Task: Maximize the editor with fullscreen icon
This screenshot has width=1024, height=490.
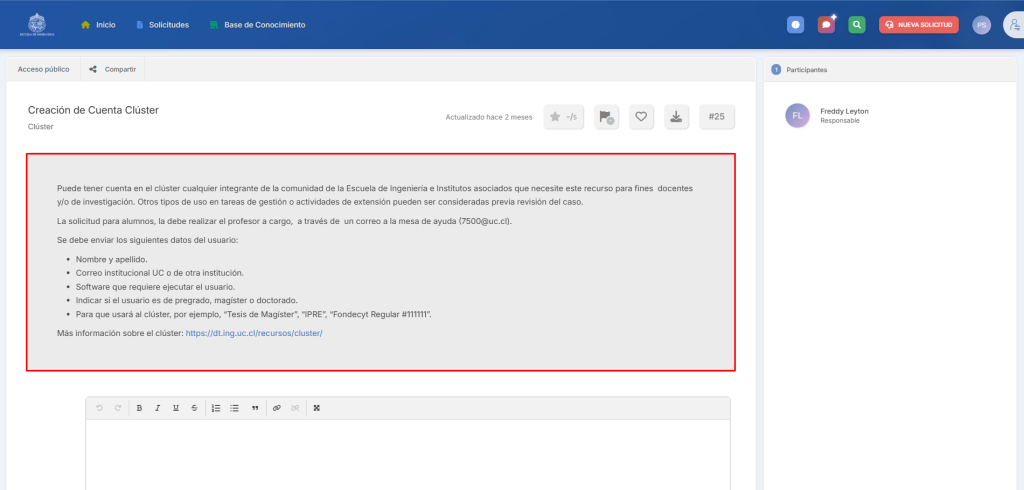Action: point(317,408)
